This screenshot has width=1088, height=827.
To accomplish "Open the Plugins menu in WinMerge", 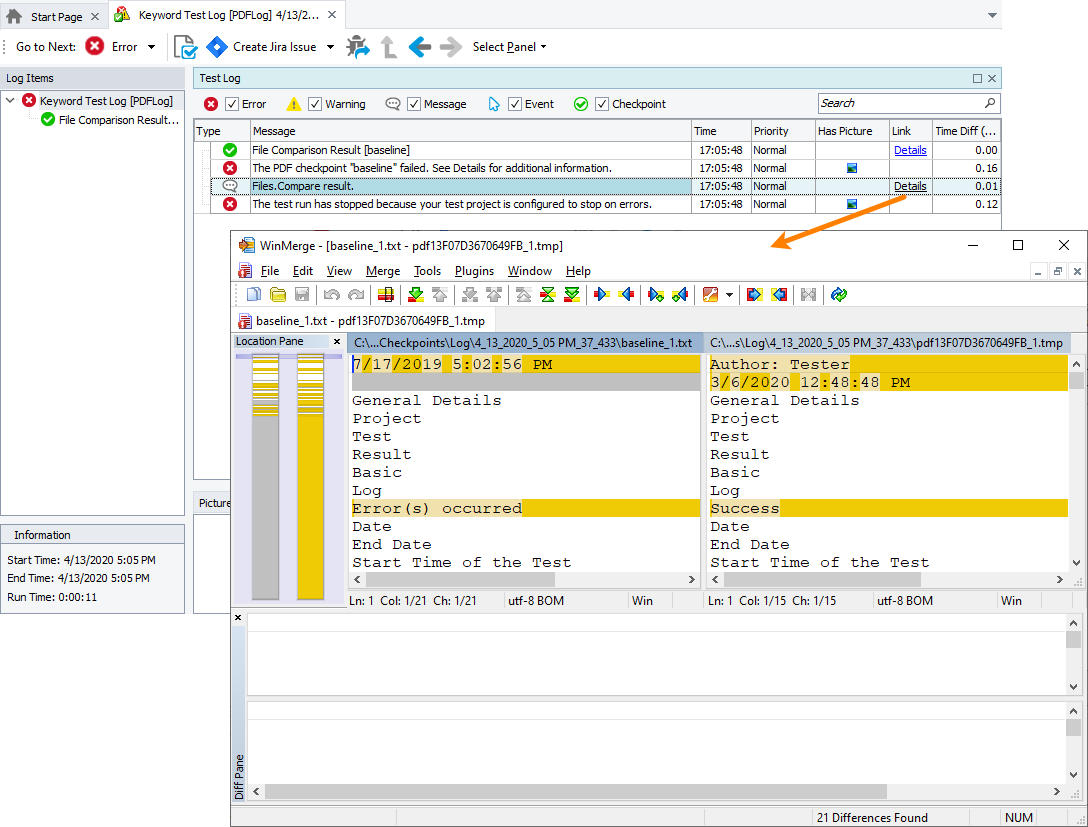I will [474, 271].
